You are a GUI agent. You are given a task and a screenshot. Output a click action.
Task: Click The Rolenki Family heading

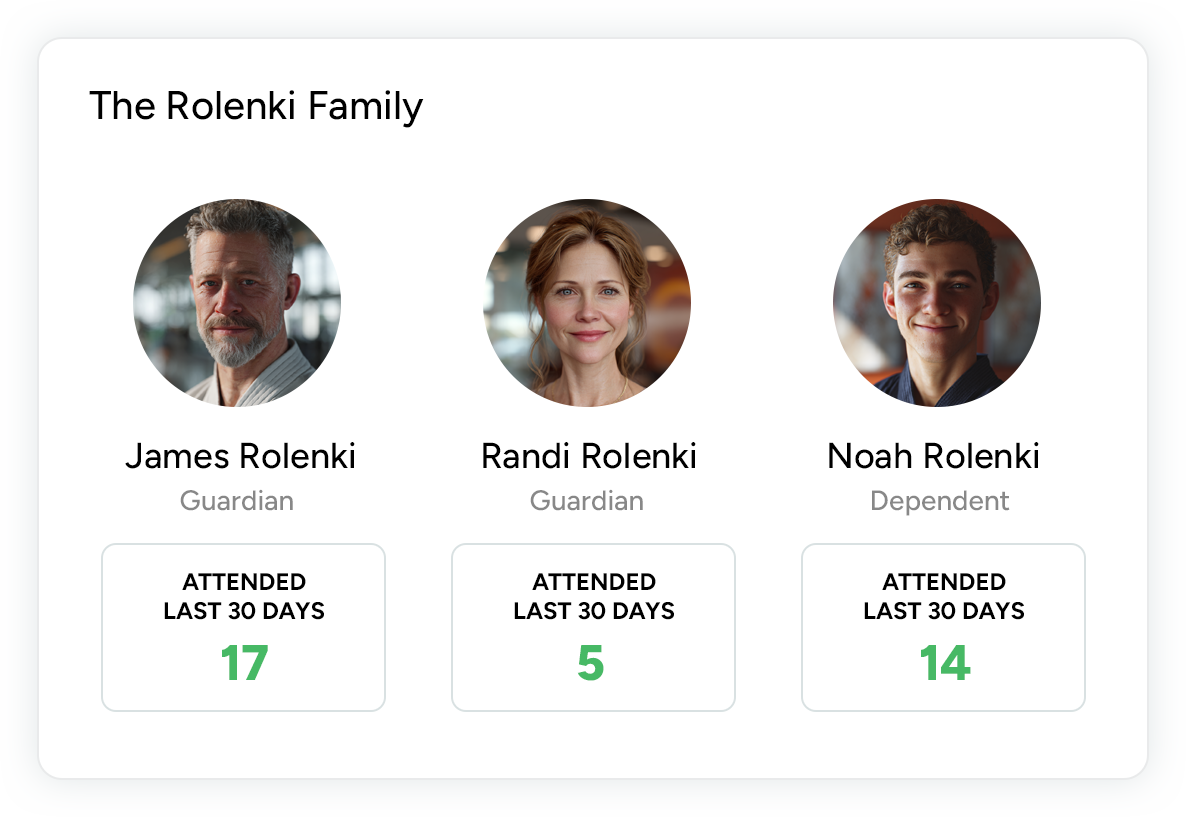pyautogui.click(x=256, y=106)
